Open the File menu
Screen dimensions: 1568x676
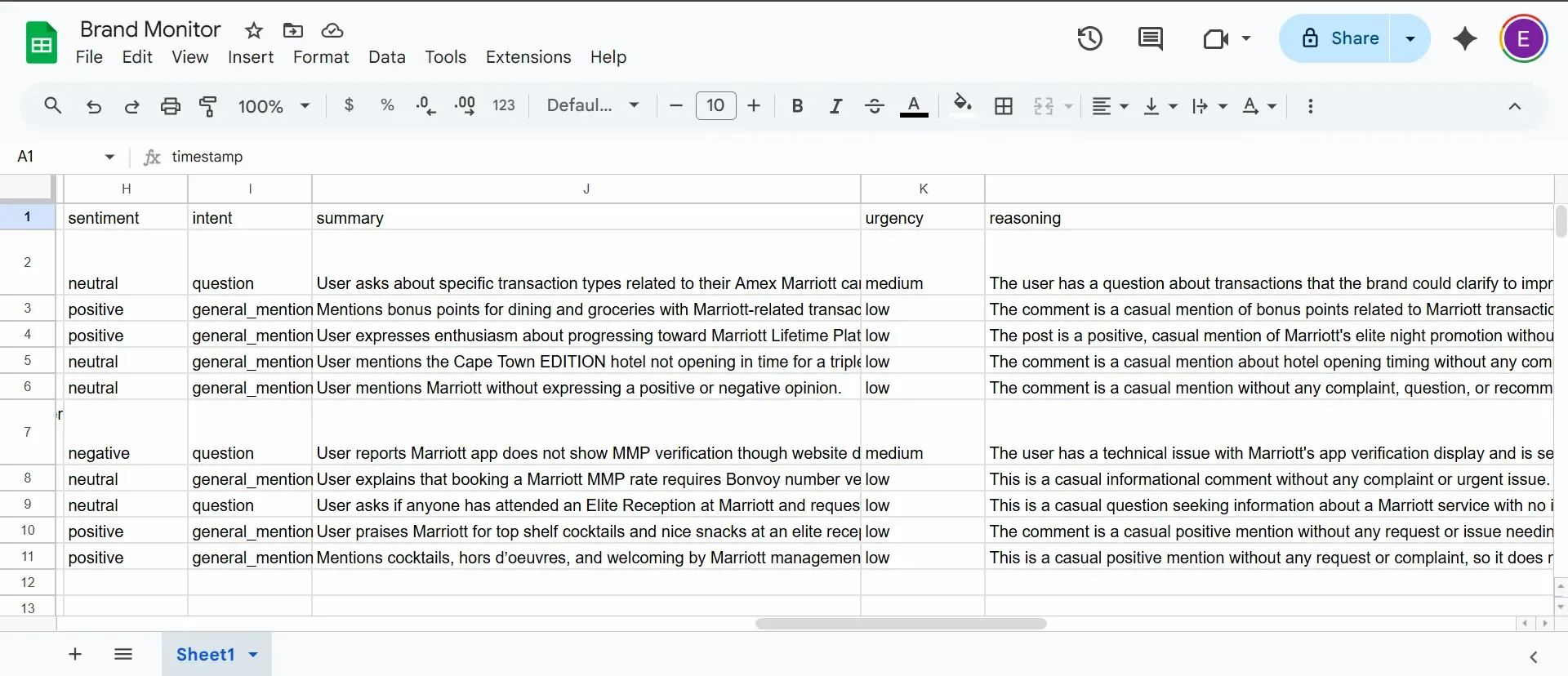pyautogui.click(x=89, y=57)
